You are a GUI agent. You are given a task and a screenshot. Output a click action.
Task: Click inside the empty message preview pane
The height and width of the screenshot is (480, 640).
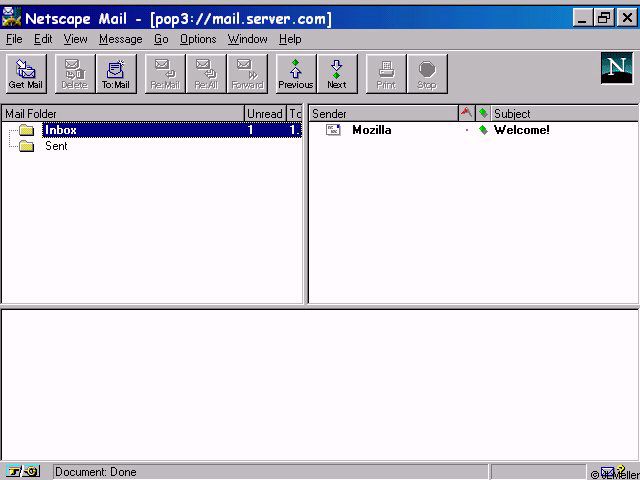[x=320, y=384]
